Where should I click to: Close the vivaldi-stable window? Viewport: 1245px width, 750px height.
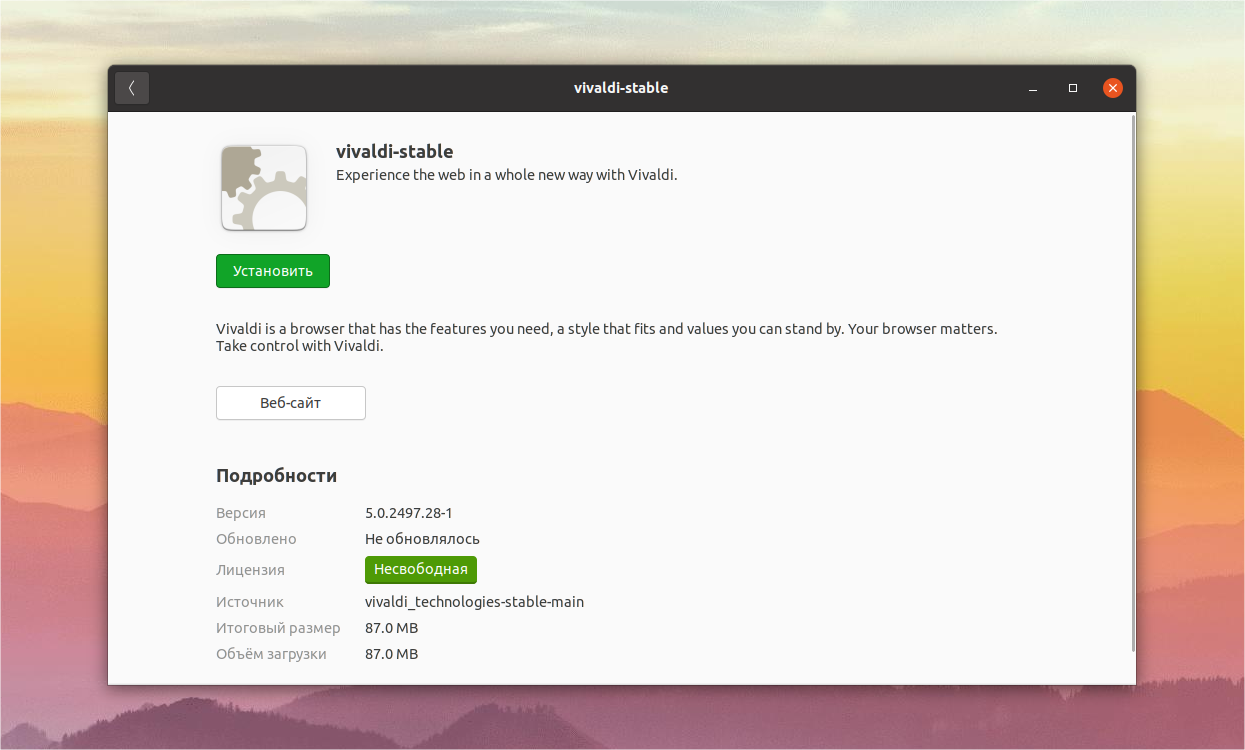pyautogui.click(x=1113, y=88)
